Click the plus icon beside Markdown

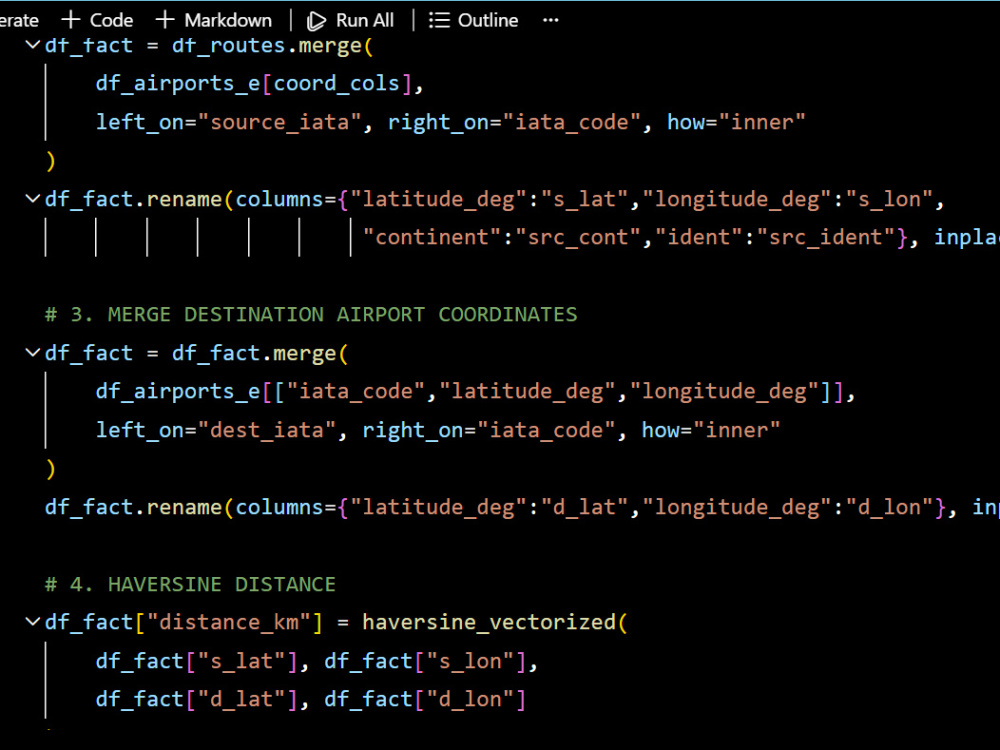click(x=165, y=20)
